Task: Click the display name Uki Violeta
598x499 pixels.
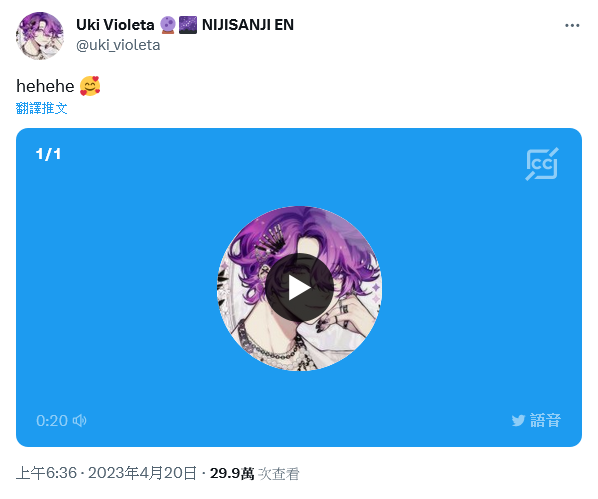Action: coord(115,25)
